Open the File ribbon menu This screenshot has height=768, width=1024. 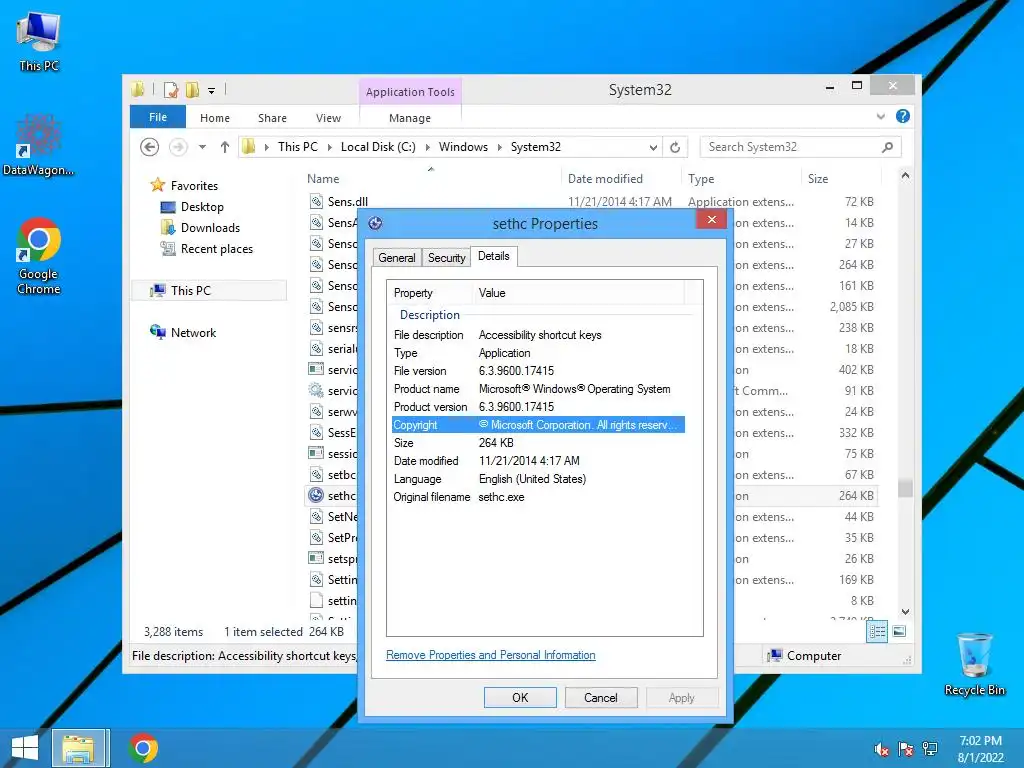[158, 118]
